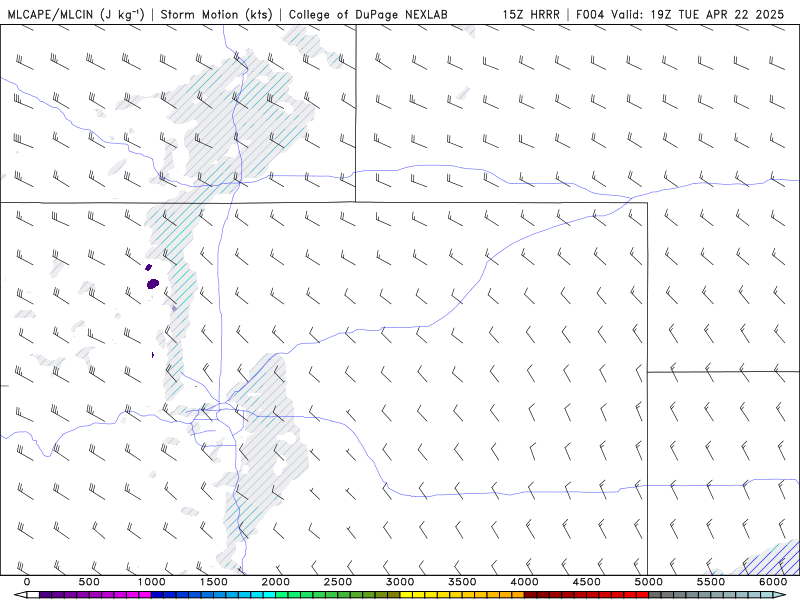The height and width of the screenshot is (600, 800).
Task: Click the 4000 label on the color scale
Action: coord(524,582)
